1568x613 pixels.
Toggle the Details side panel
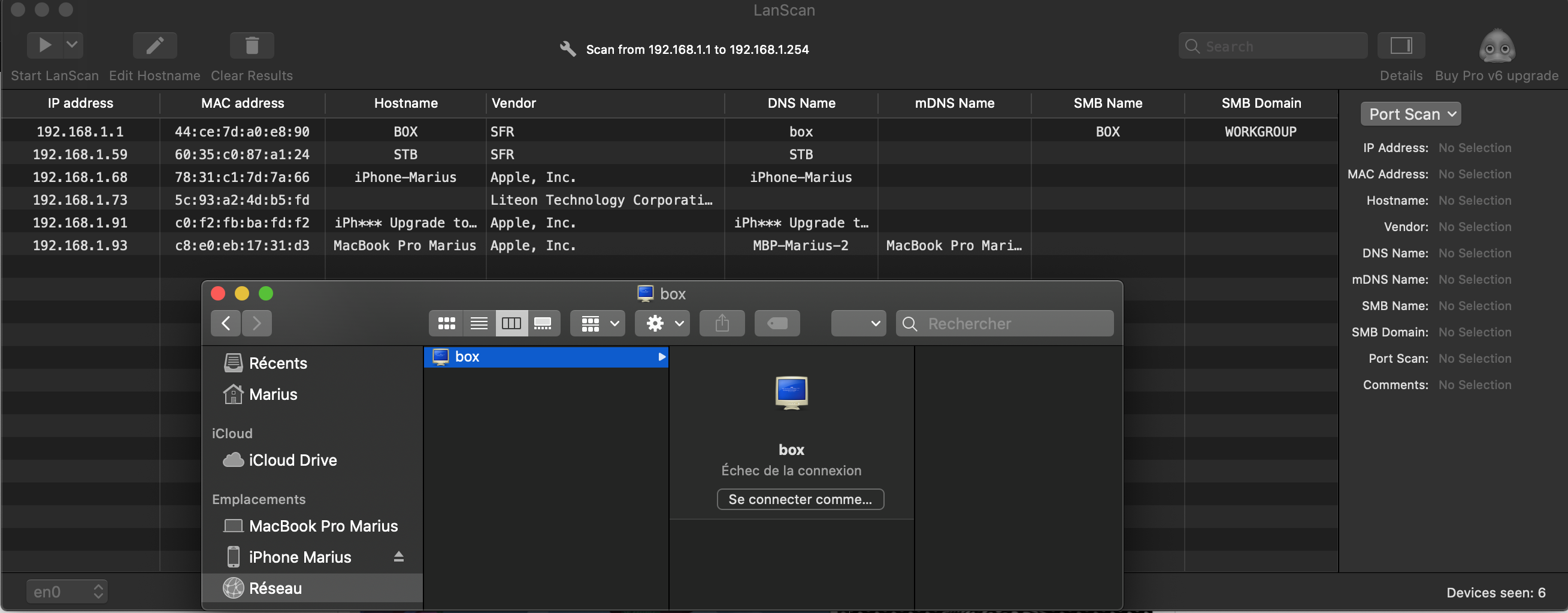pos(1401,45)
